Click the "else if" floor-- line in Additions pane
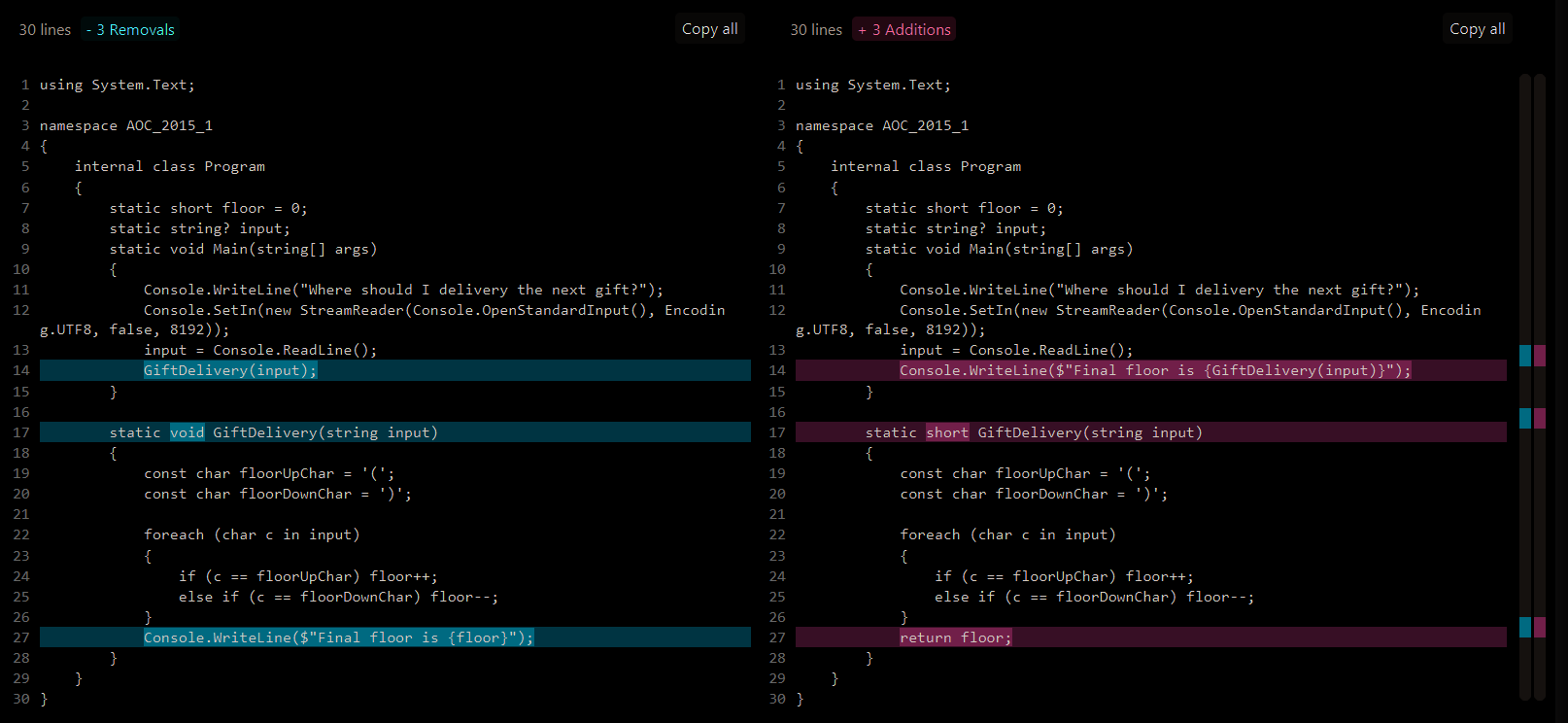The height and width of the screenshot is (723, 1568). (1094, 597)
